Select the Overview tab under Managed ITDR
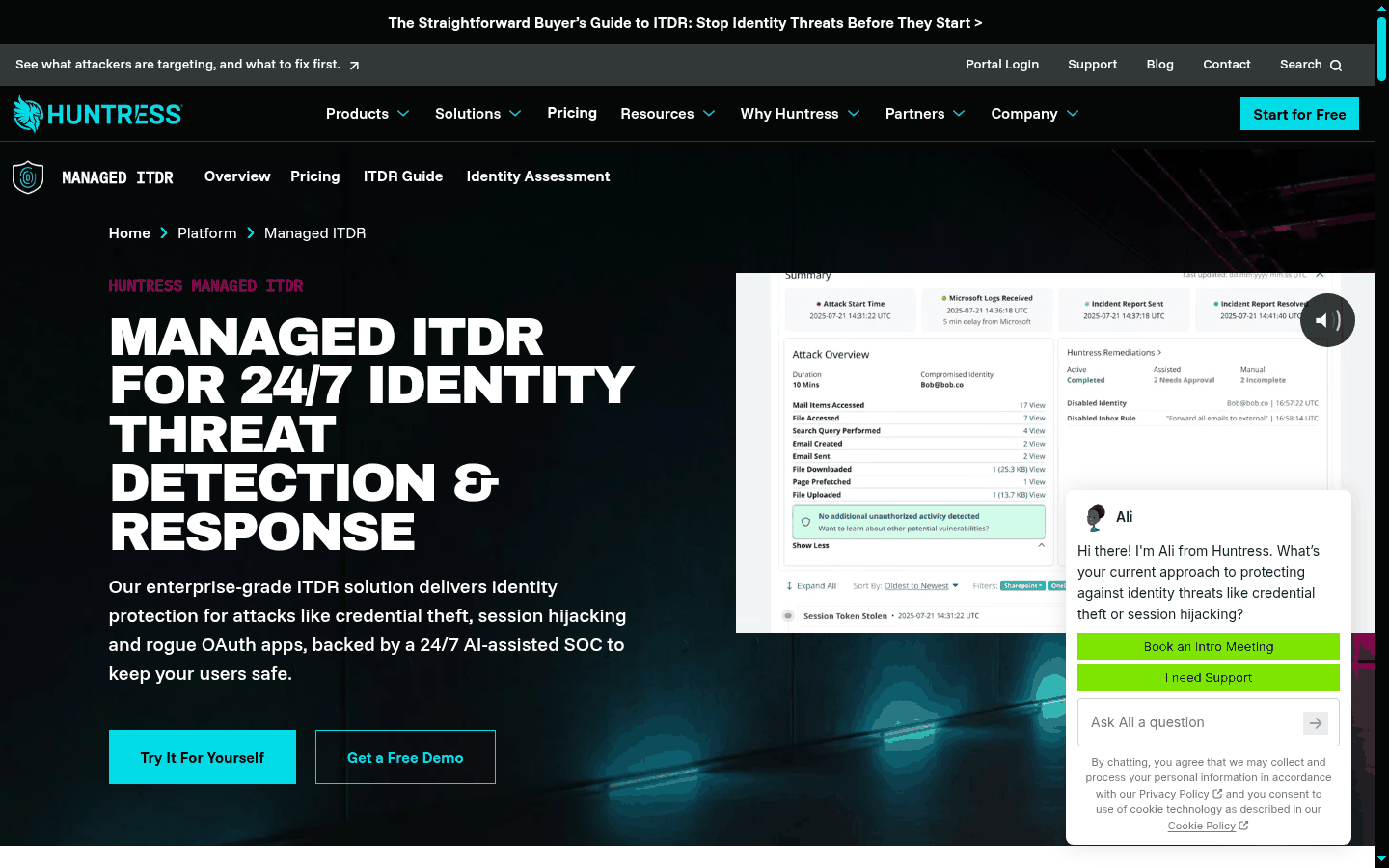 click(x=237, y=176)
